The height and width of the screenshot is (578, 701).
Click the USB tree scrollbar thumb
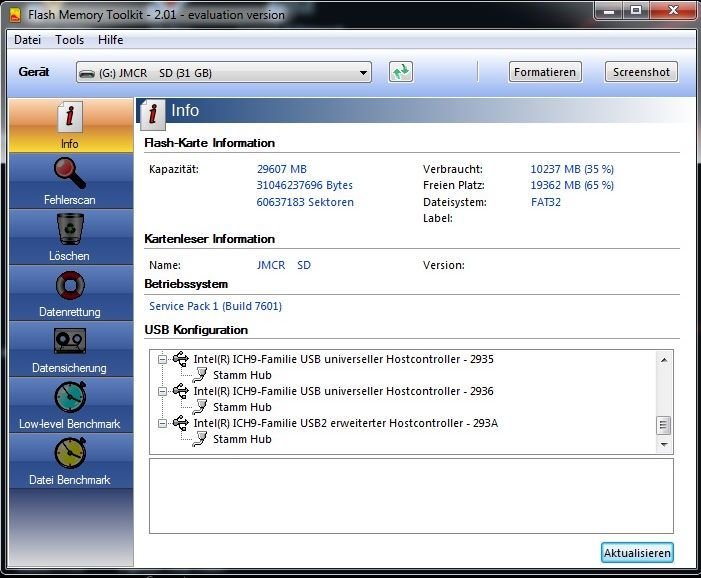663,425
